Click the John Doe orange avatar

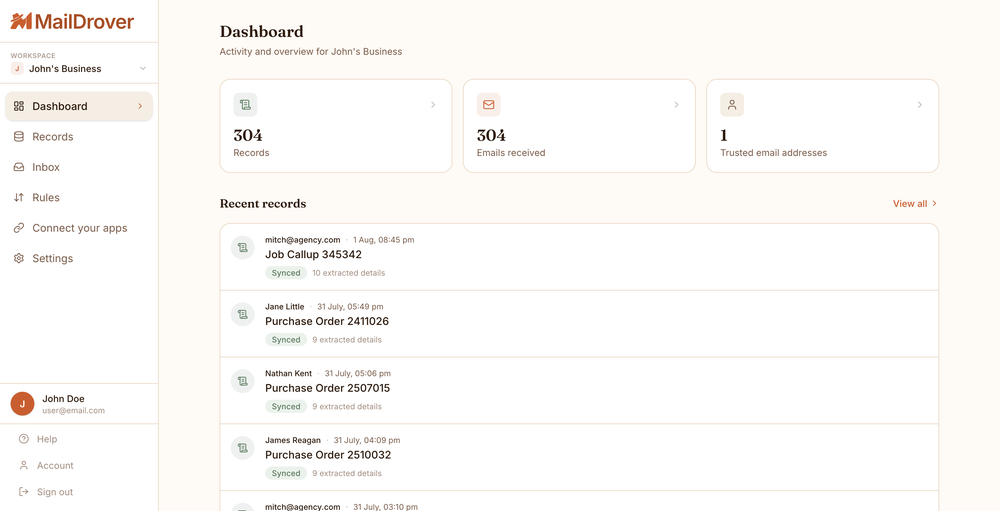tap(22, 404)
